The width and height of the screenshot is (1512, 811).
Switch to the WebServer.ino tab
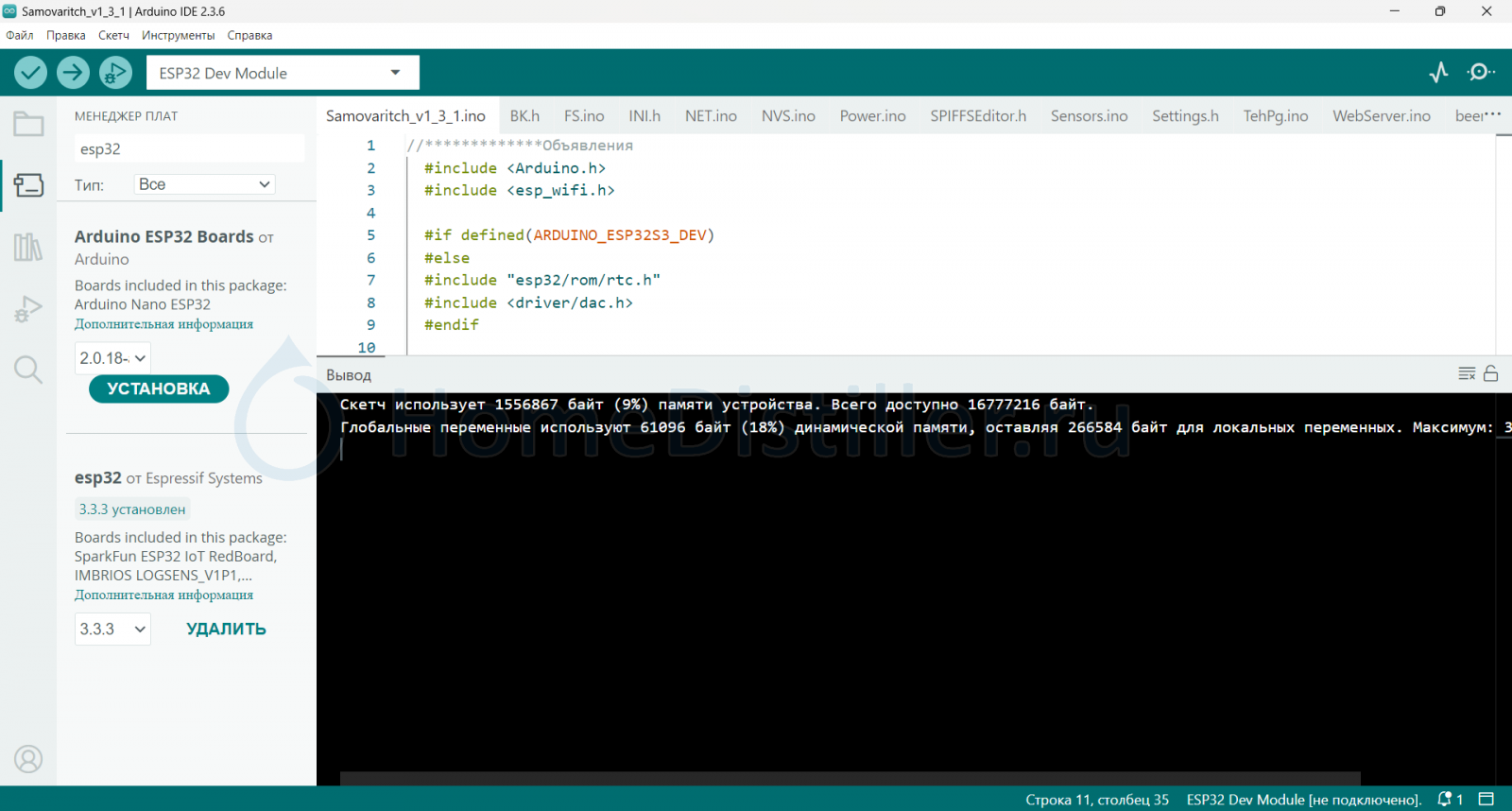[1381, 116]
